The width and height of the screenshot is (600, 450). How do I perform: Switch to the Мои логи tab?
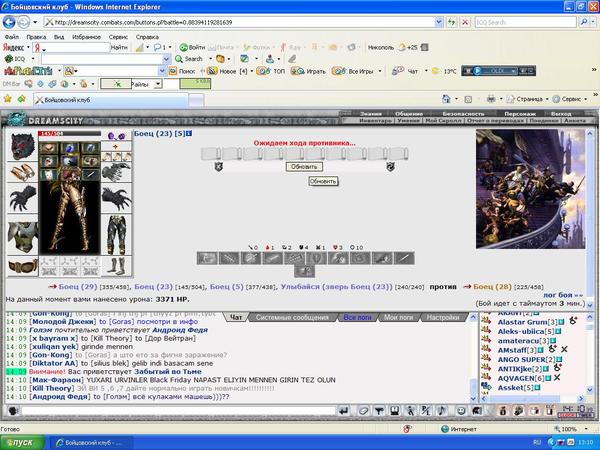click(398, 317)
